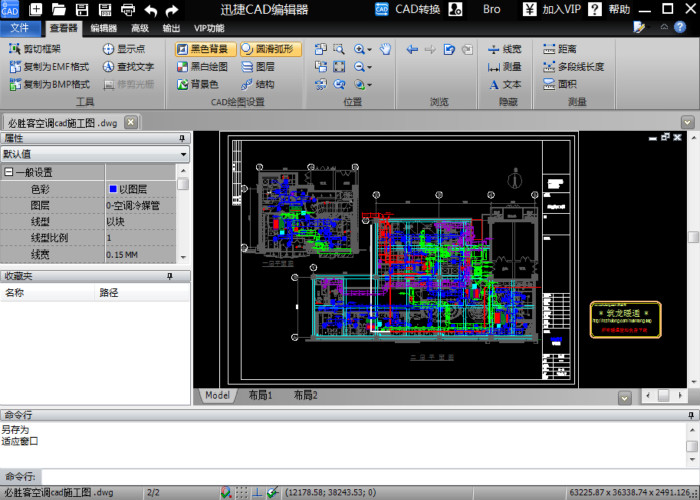
Task: Click the Save As floppy icon
Action: click(104, 9)
